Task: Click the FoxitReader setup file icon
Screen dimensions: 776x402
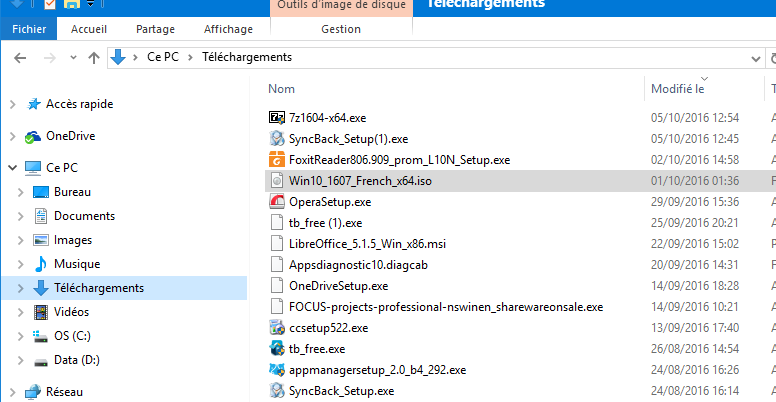Action: point(277,160)
